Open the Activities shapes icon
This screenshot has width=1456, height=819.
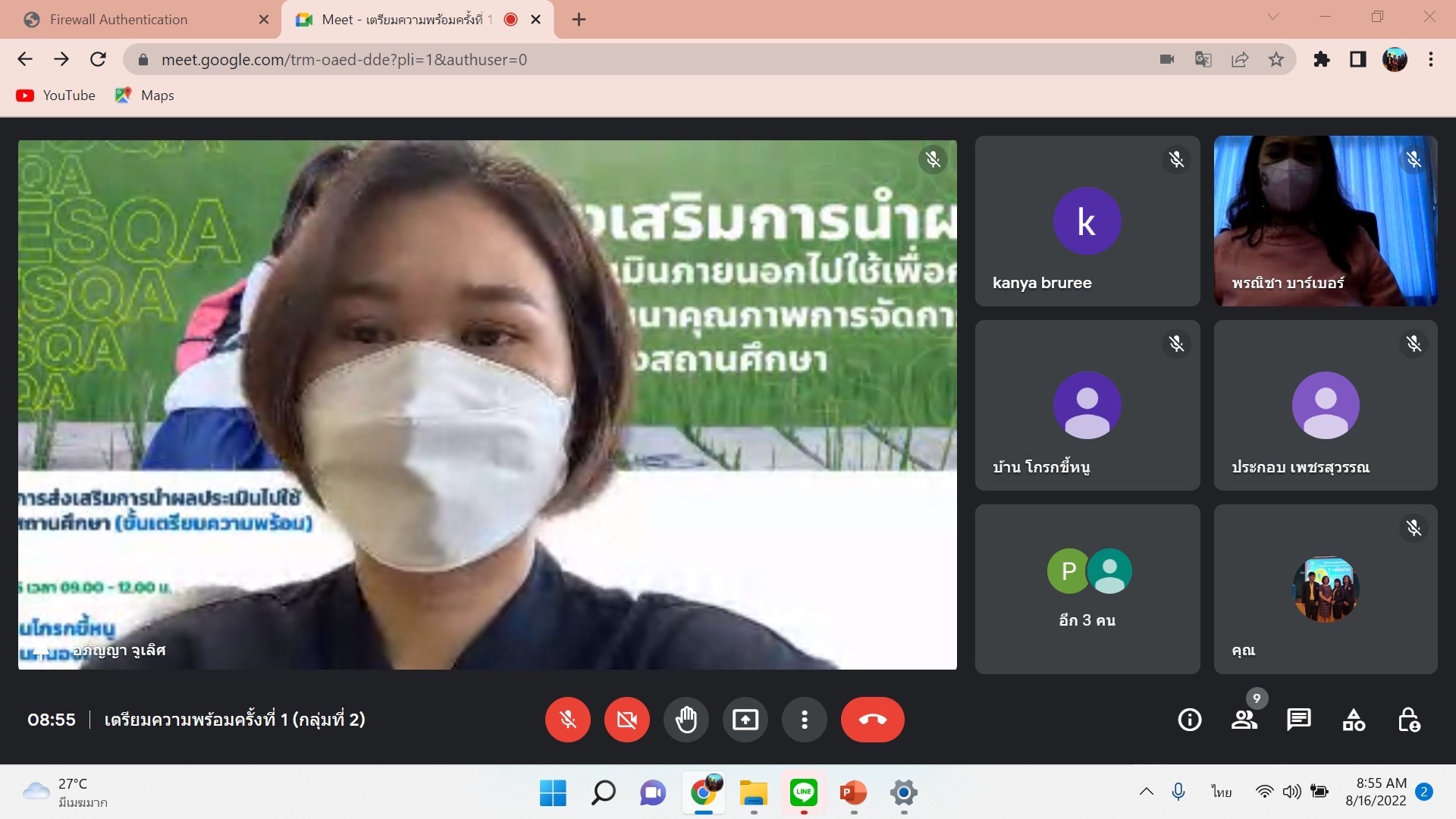point(1354,719)
